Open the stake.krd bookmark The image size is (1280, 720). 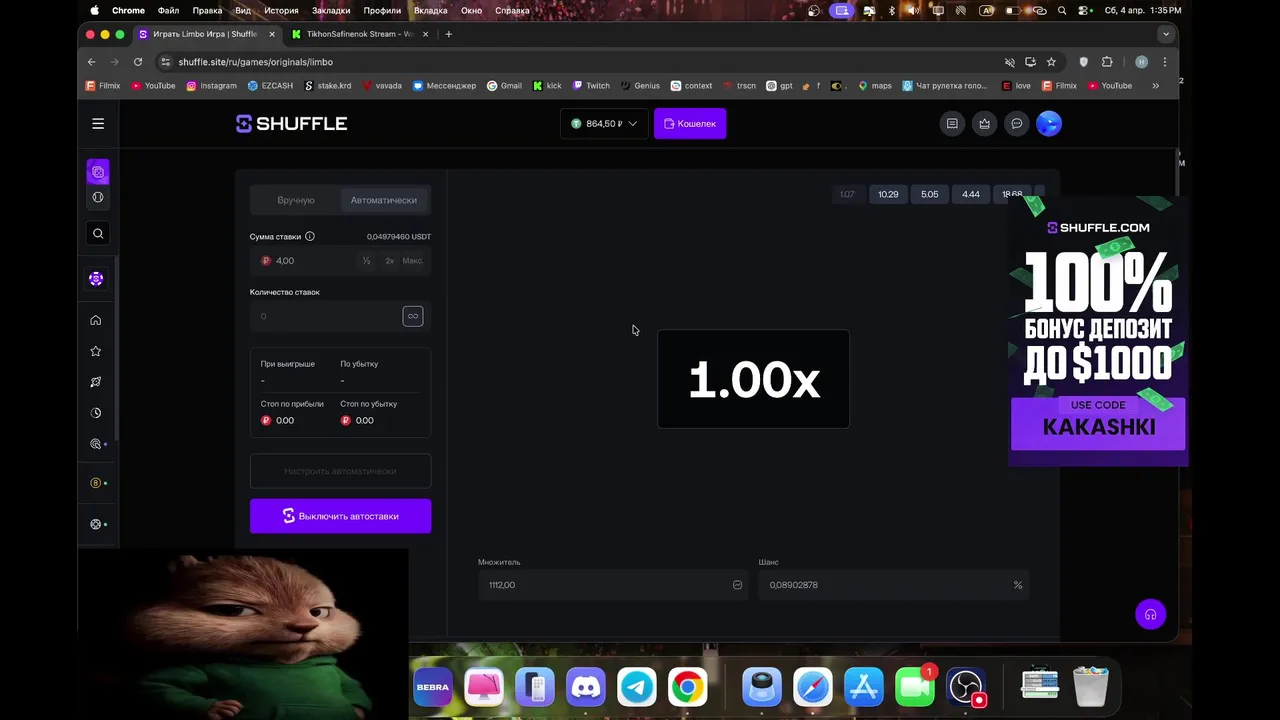(x=328, y=86)
